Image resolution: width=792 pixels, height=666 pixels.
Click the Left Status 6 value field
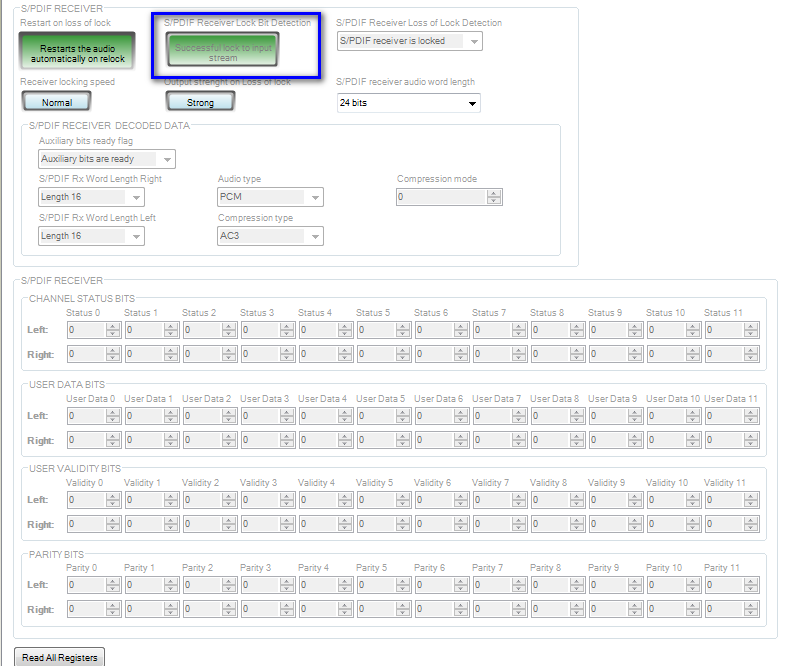point(434,330)
